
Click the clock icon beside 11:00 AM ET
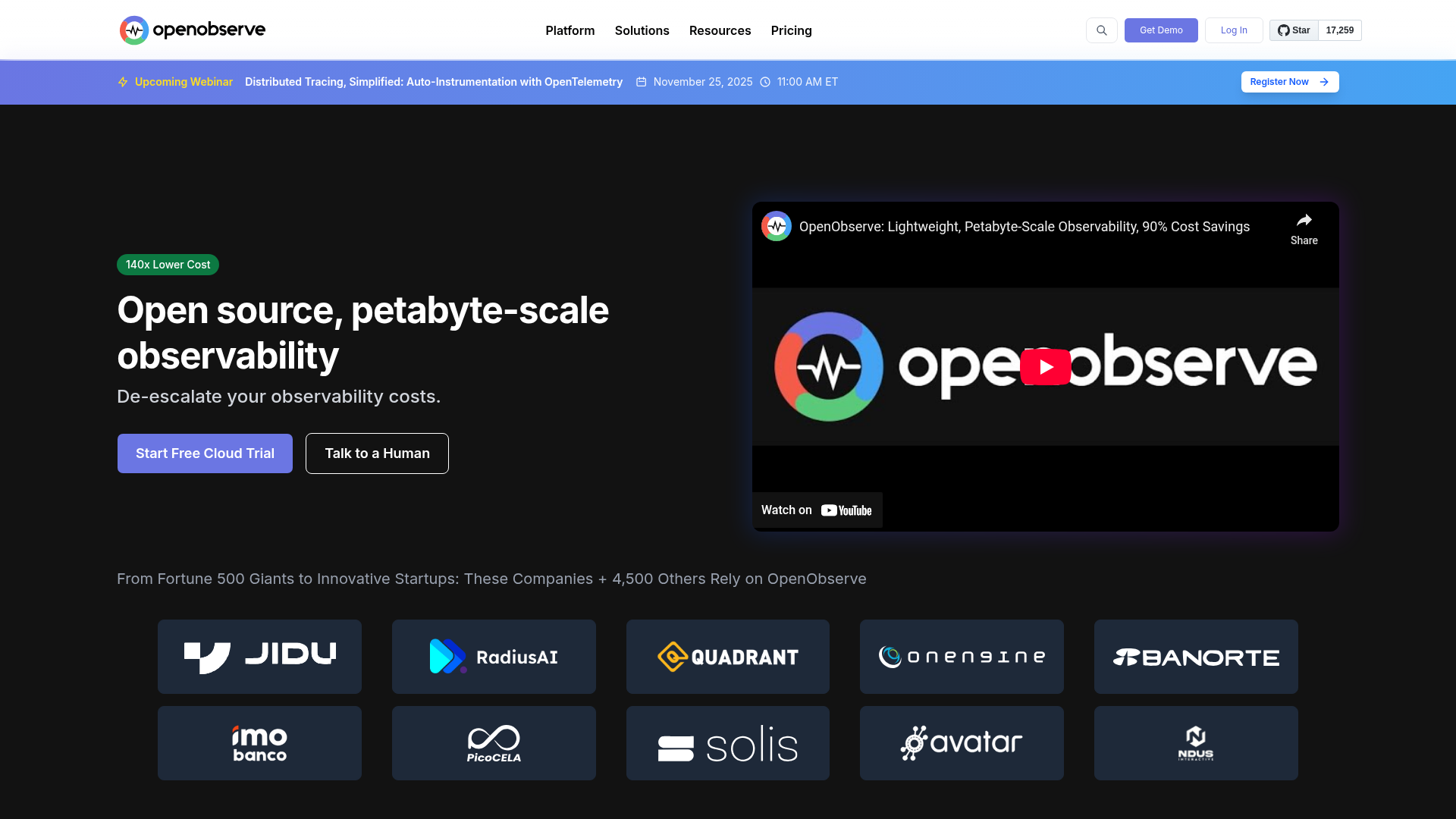point(764,82)
